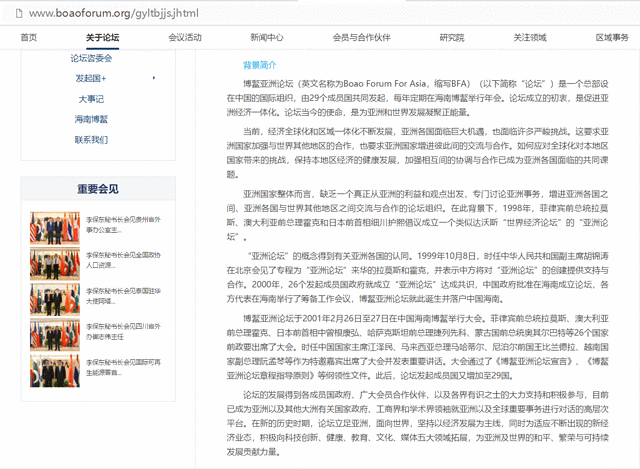Viewport: 640px width, 469px height.
Task: Open thumbnail for 会见全国政协人口资源 meeting
Action: click(x=56, y=257)
